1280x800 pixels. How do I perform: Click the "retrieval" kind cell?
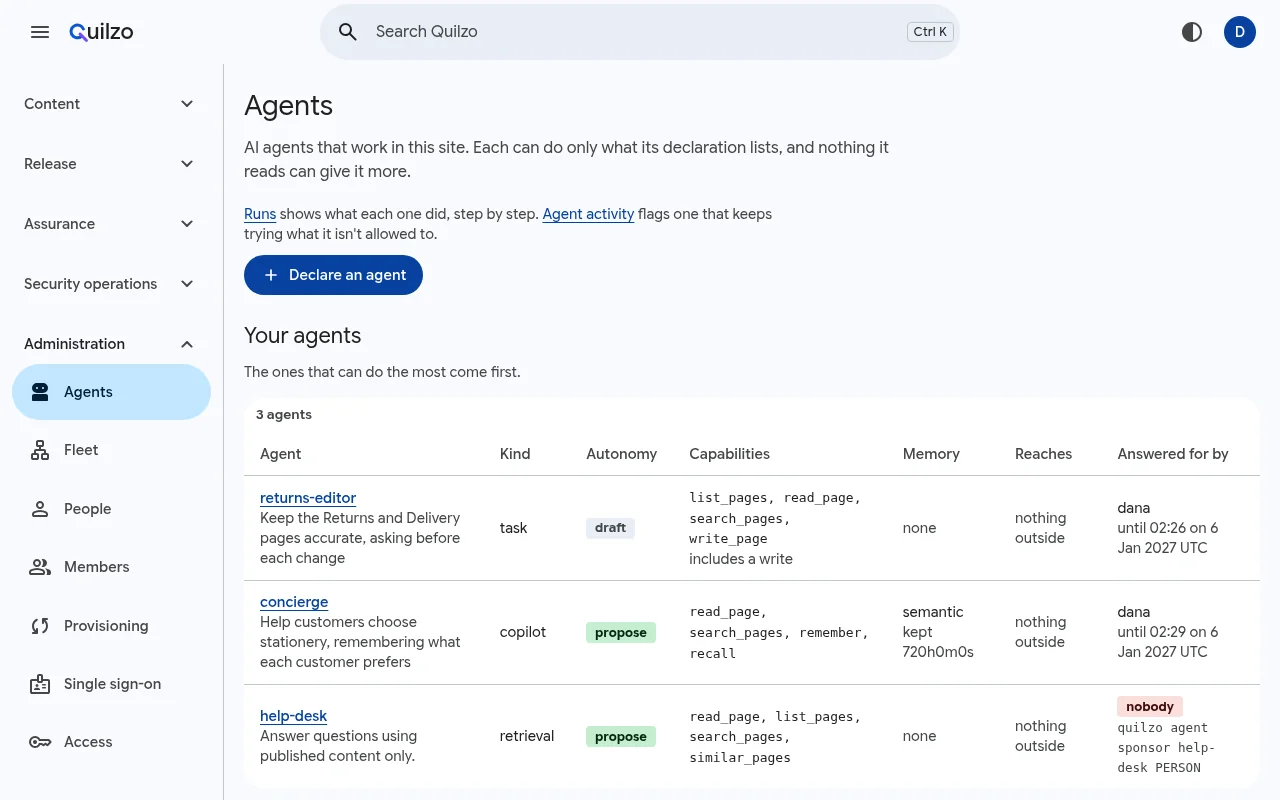pyautogui.click(x=527, y=736)
